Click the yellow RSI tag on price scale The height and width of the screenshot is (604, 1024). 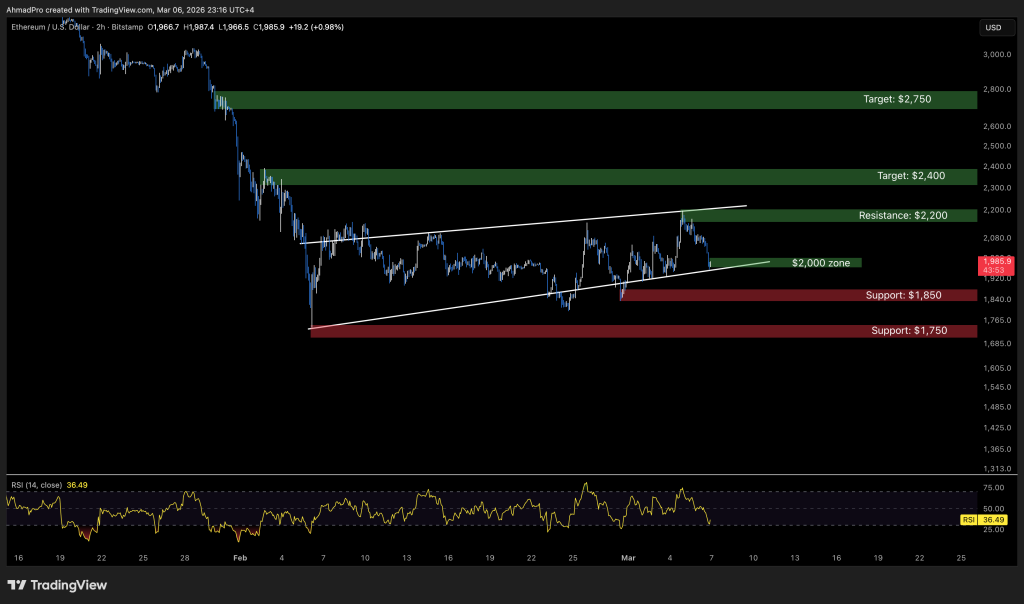click(x=968, y=520)
